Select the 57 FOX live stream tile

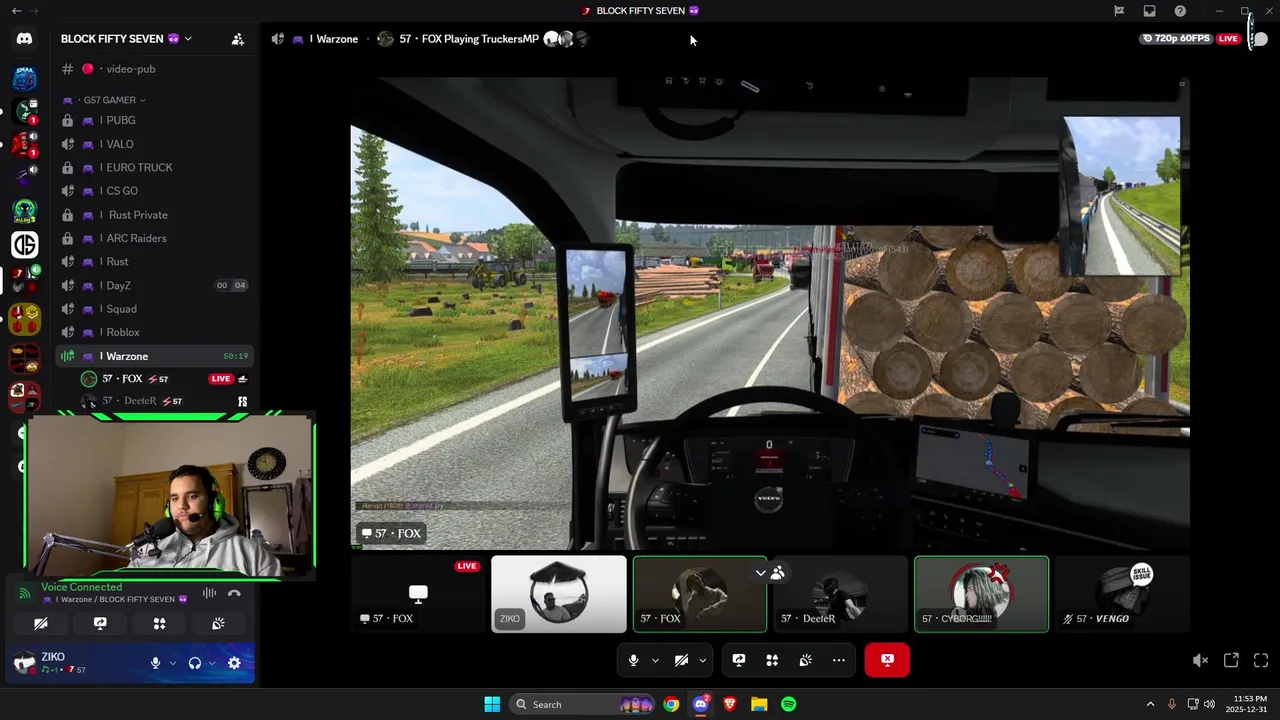(418, 594)
